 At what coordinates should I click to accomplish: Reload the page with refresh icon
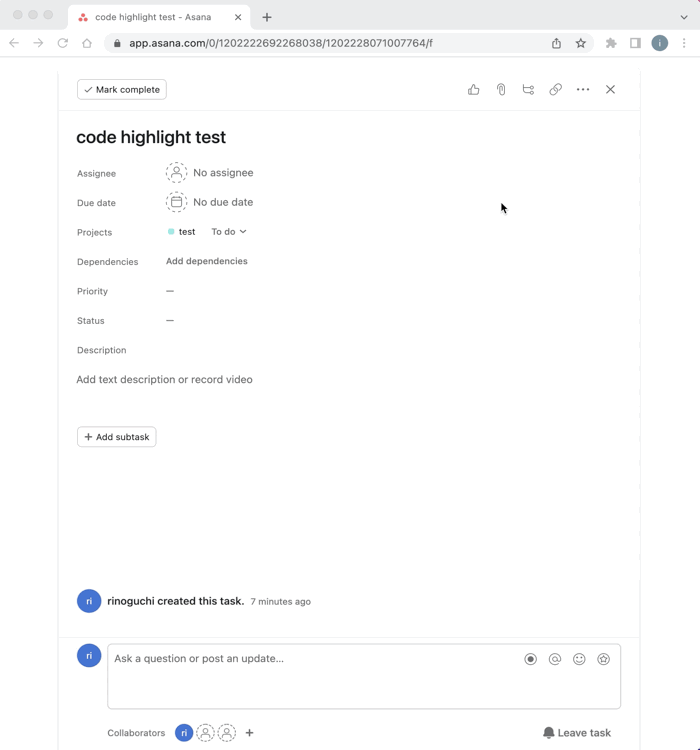63,43
